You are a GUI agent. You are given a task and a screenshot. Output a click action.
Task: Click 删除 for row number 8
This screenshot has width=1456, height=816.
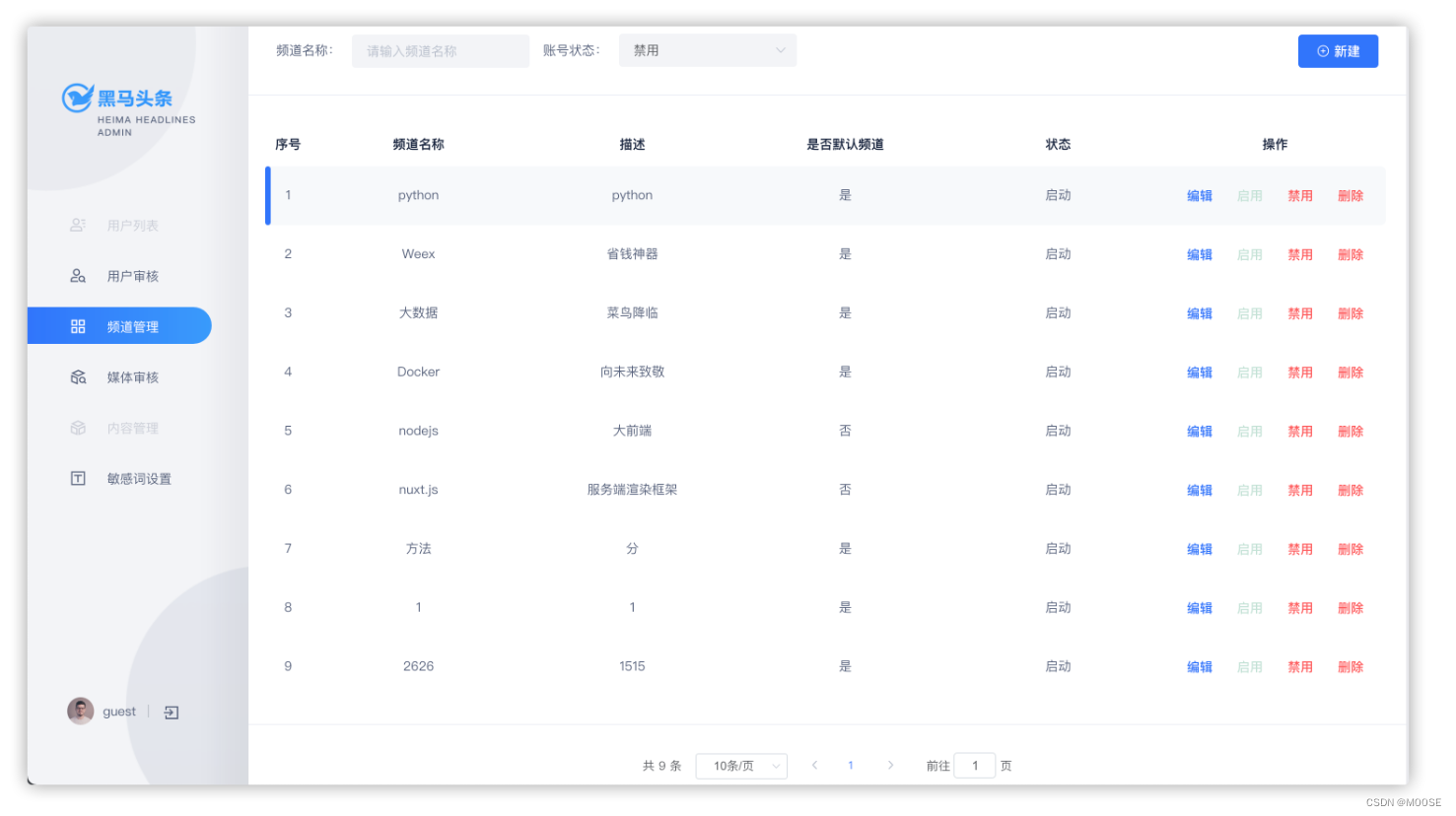click(x=1351, y=609)
